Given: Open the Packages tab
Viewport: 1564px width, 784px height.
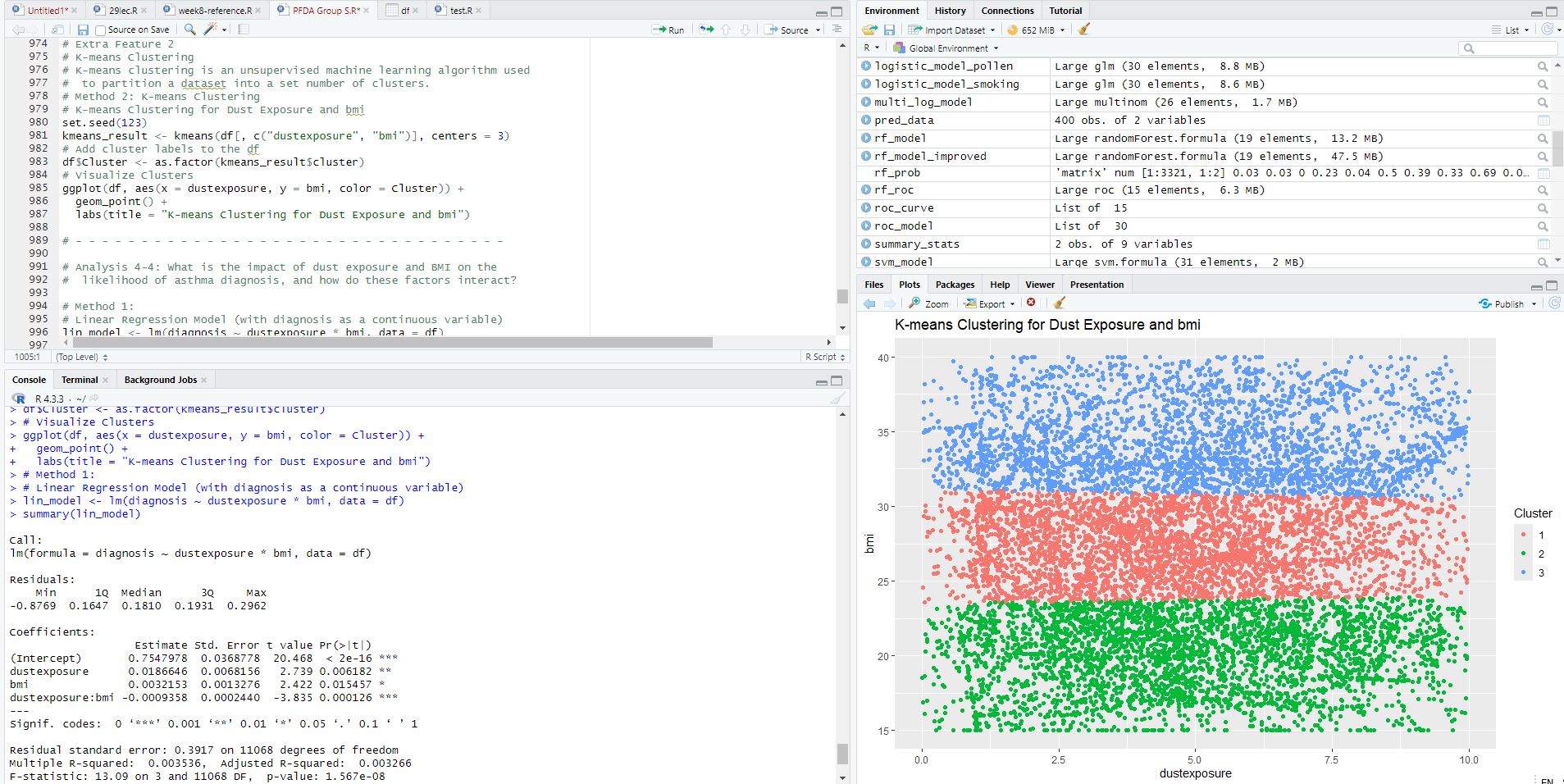Looking at the screenshot, I should (954, 284).
